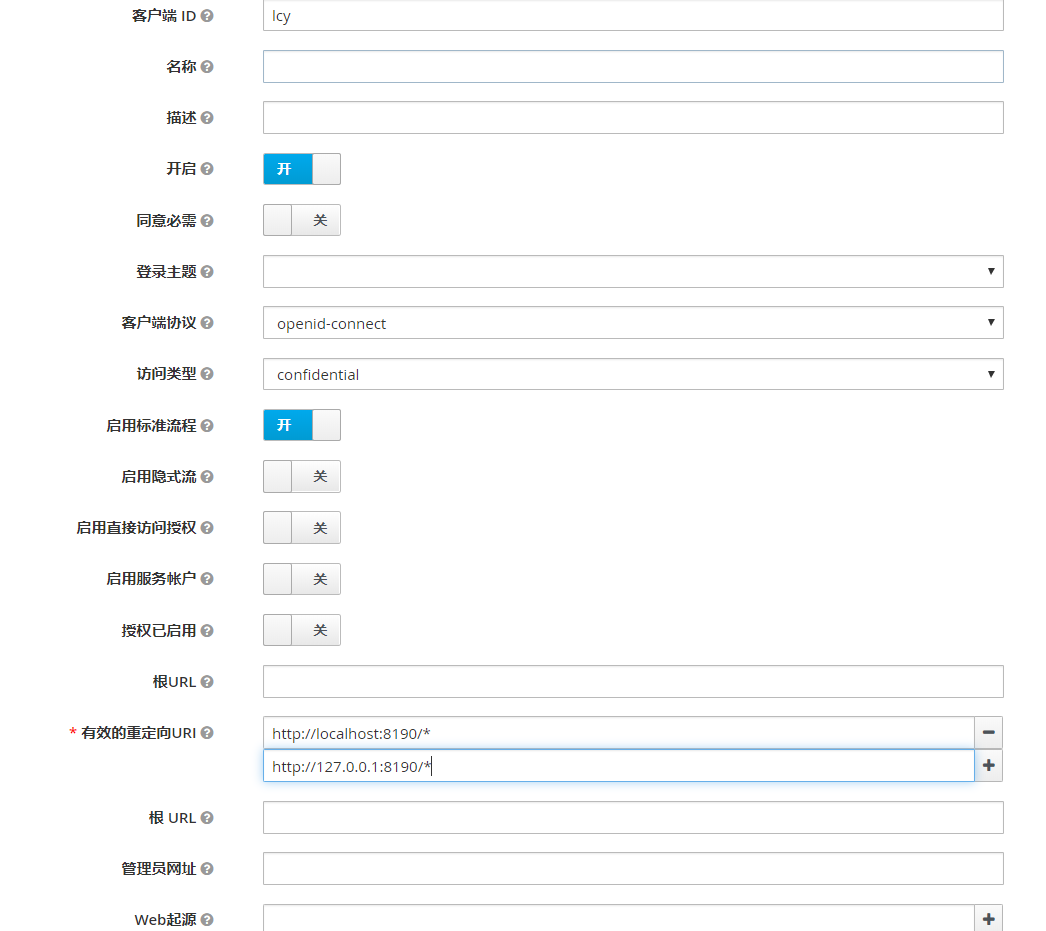Switch on 启用服务帐户 toggle
This screenshot has width=1046, height=931.
[302, 579]
